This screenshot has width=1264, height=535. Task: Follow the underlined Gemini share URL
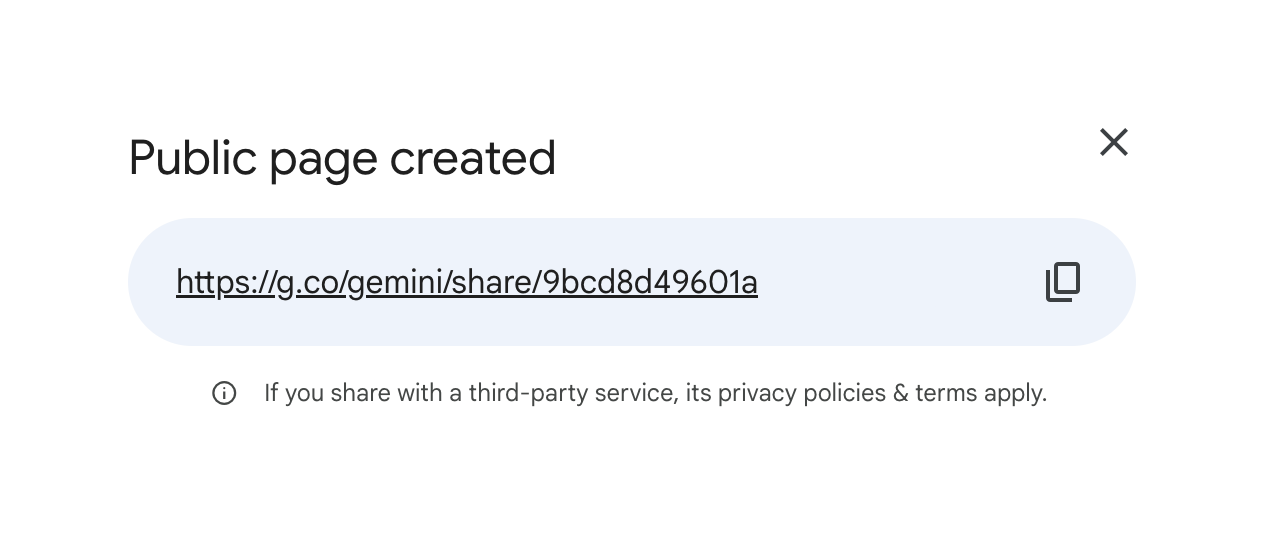466,283
